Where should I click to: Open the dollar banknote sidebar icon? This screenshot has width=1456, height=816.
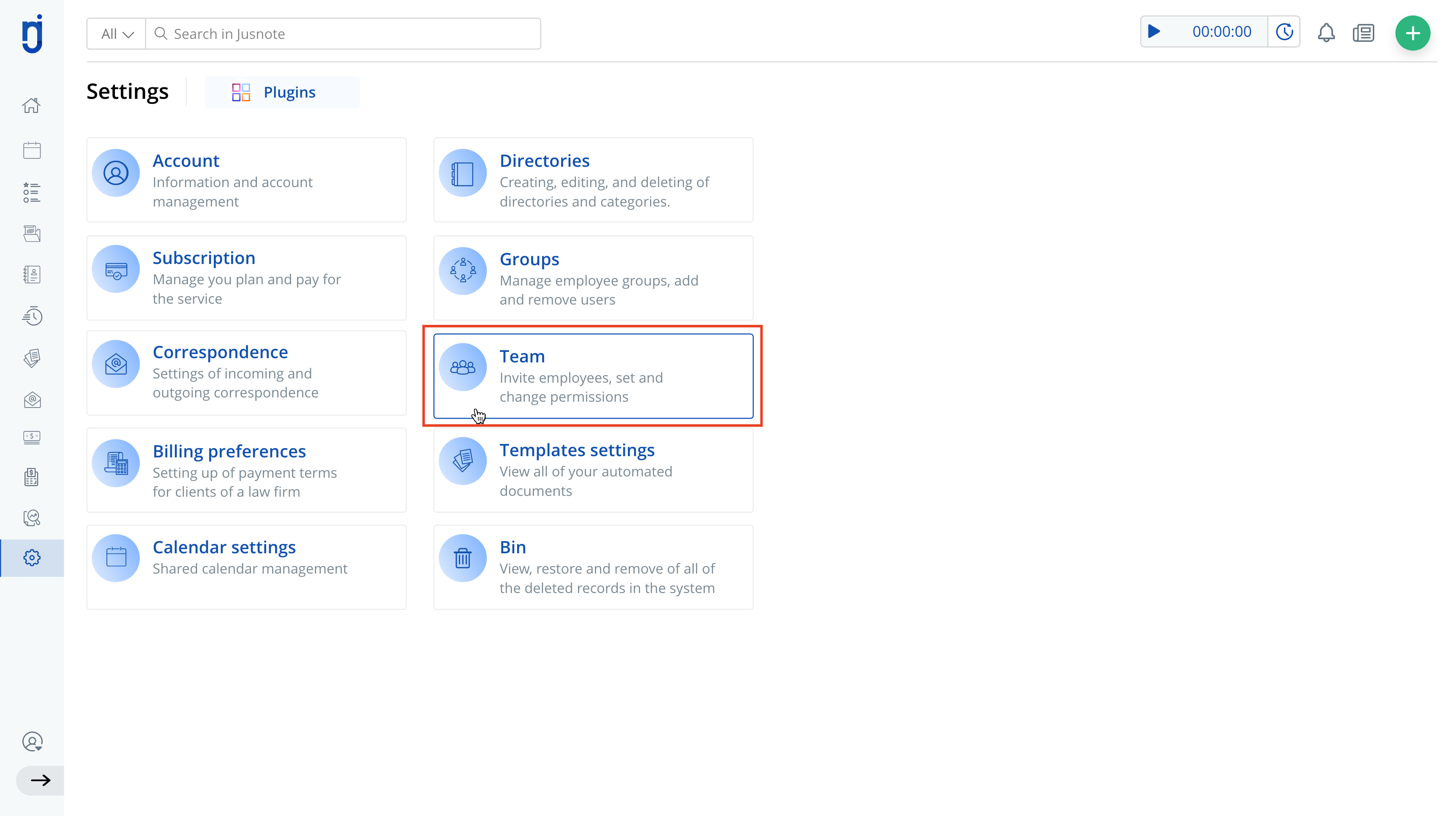click(32, 438)
